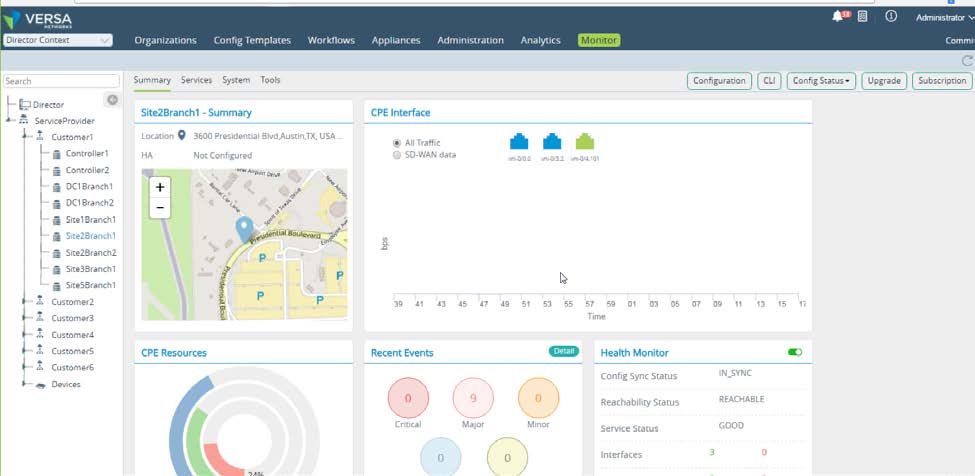Click the ServiceProvider organization icon
975x476 pixels.
[x=24, y=121]
